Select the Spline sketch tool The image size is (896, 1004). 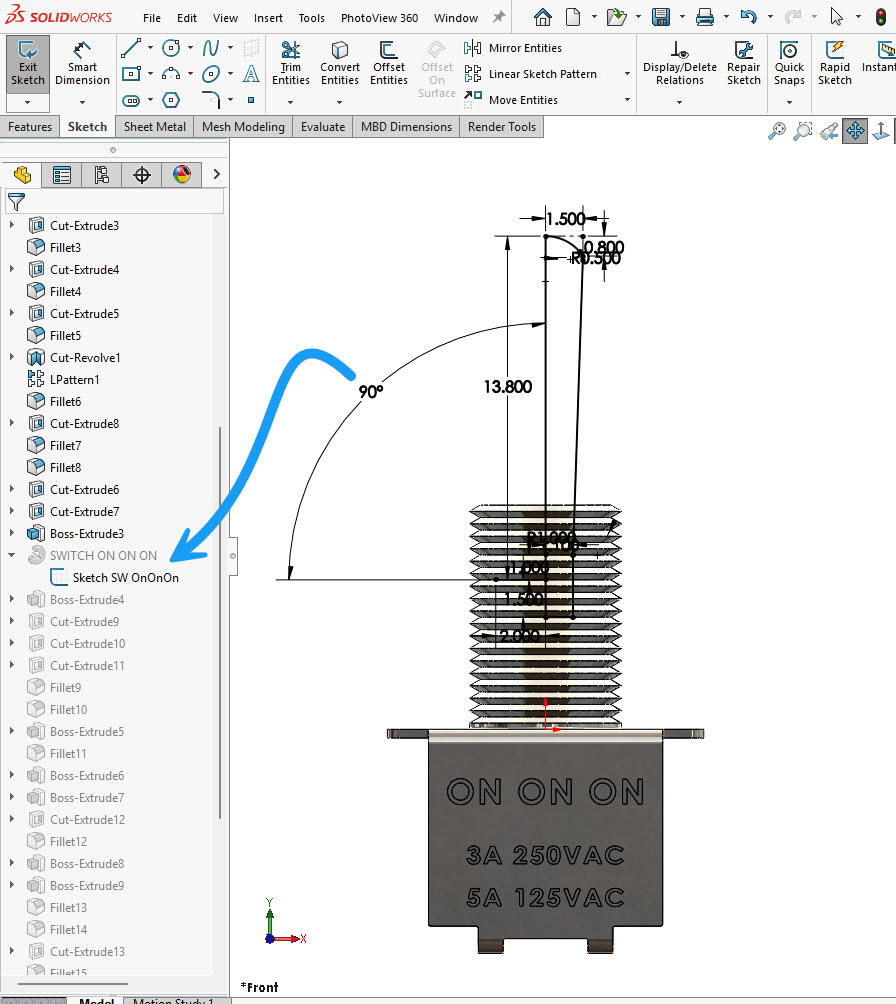[211, 47]
